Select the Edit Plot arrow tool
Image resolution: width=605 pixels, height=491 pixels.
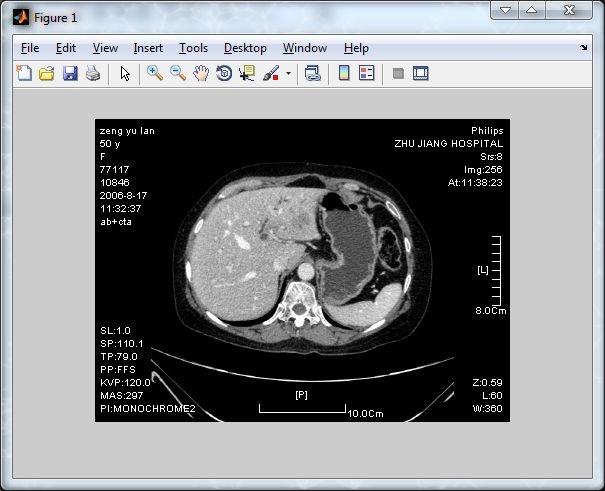click(125, 73)
